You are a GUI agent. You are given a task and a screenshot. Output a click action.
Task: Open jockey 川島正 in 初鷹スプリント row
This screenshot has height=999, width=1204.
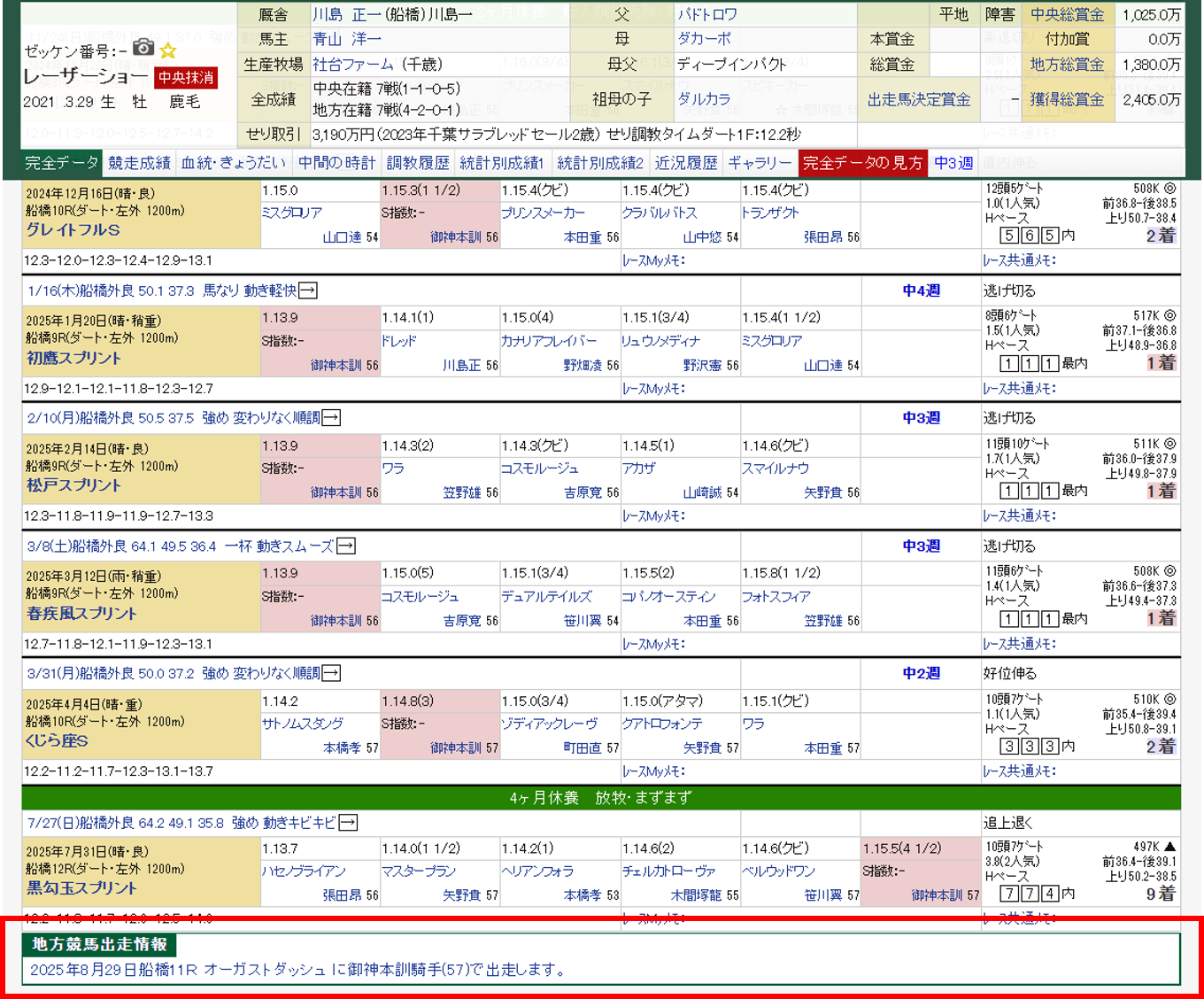[x=464, y=365]
